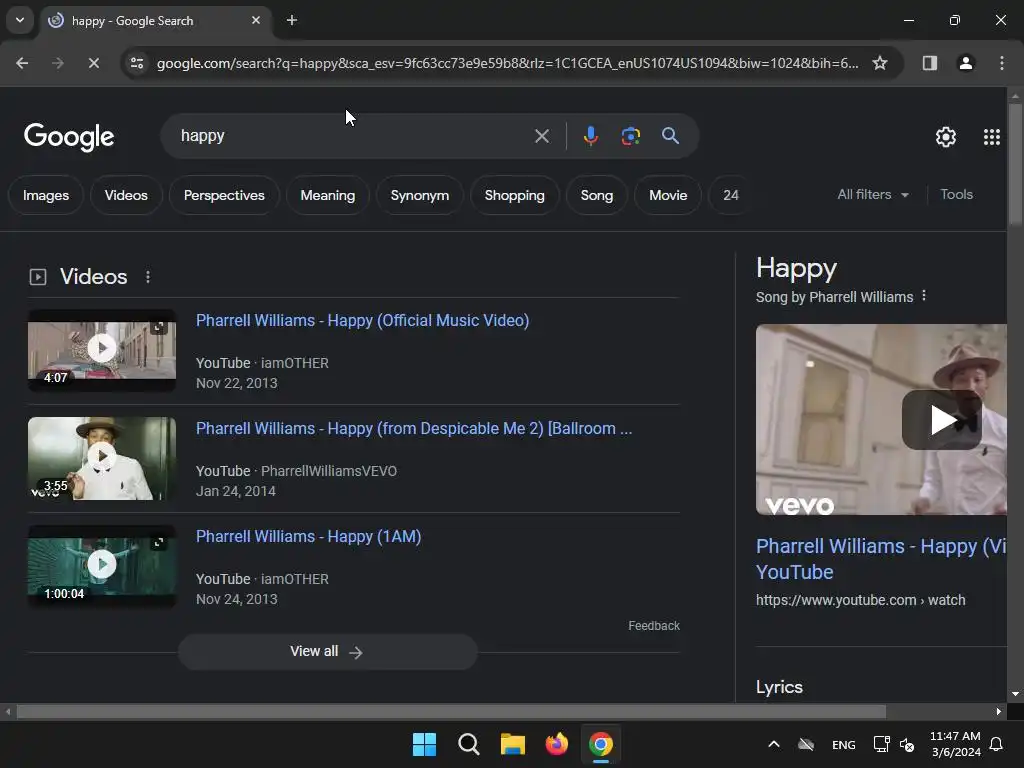This screenshot has height=768, width=1024.
Task: Bookmark this page with the star
Action: point(880,63)
